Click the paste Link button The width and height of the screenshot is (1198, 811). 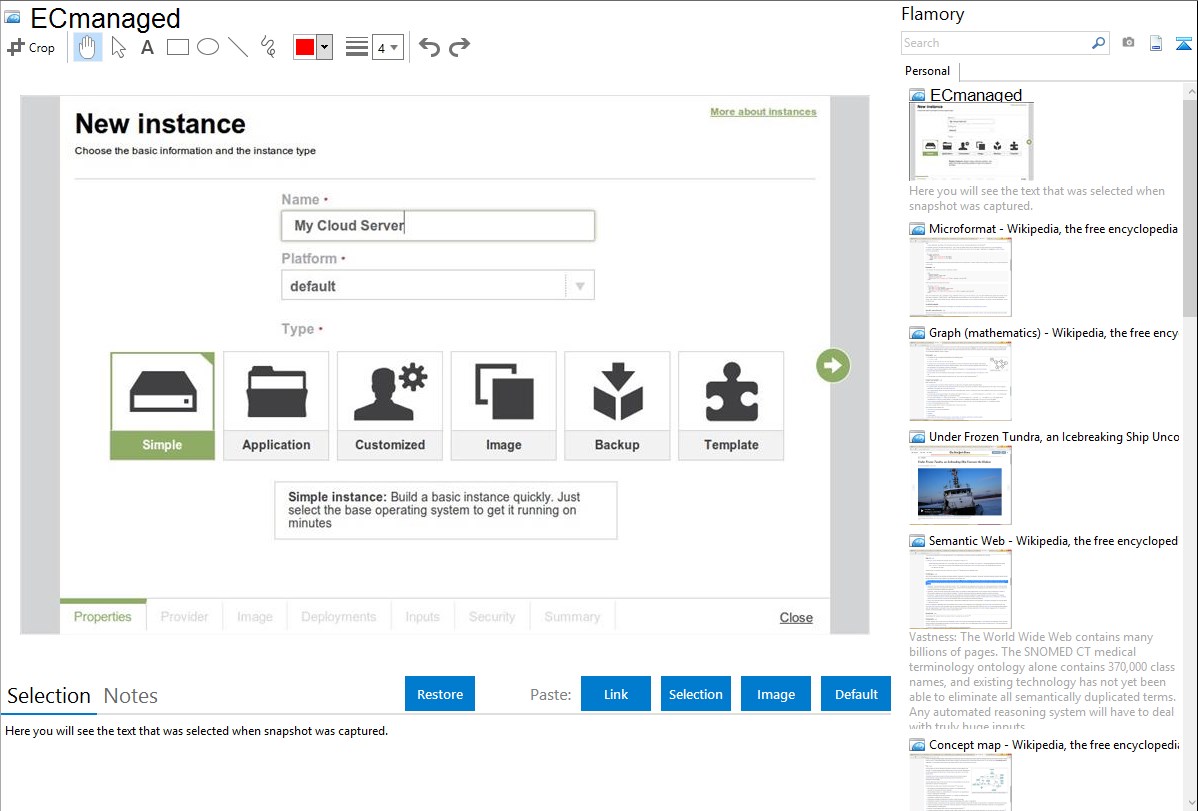(616, 694)
